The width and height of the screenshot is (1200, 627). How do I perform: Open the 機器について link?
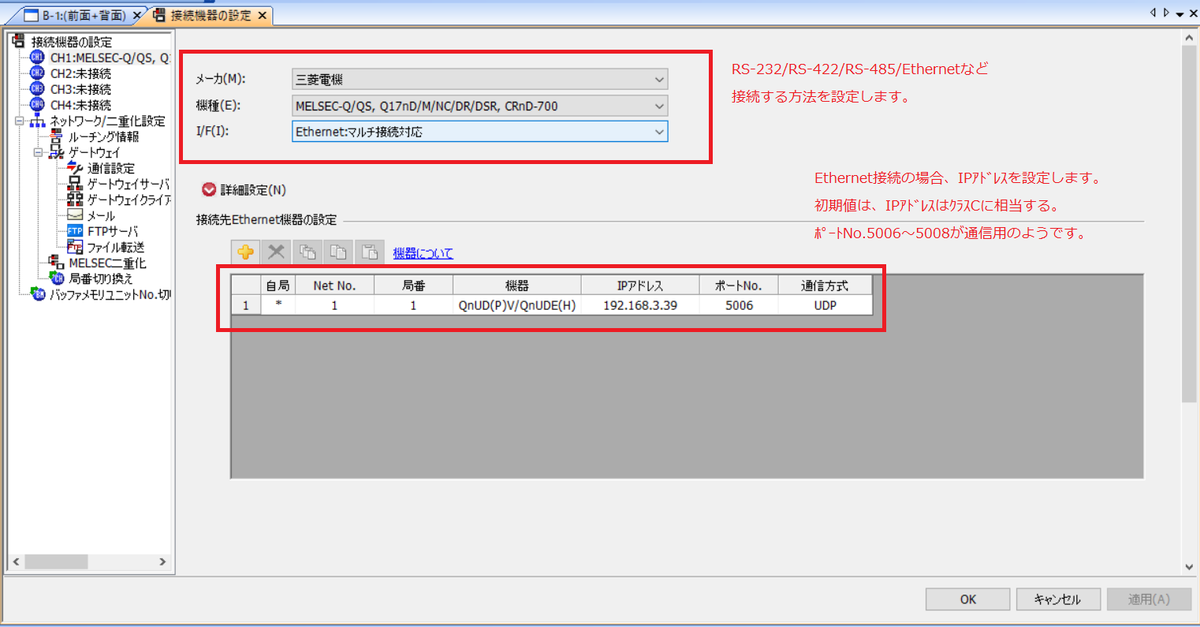(423, 253)
